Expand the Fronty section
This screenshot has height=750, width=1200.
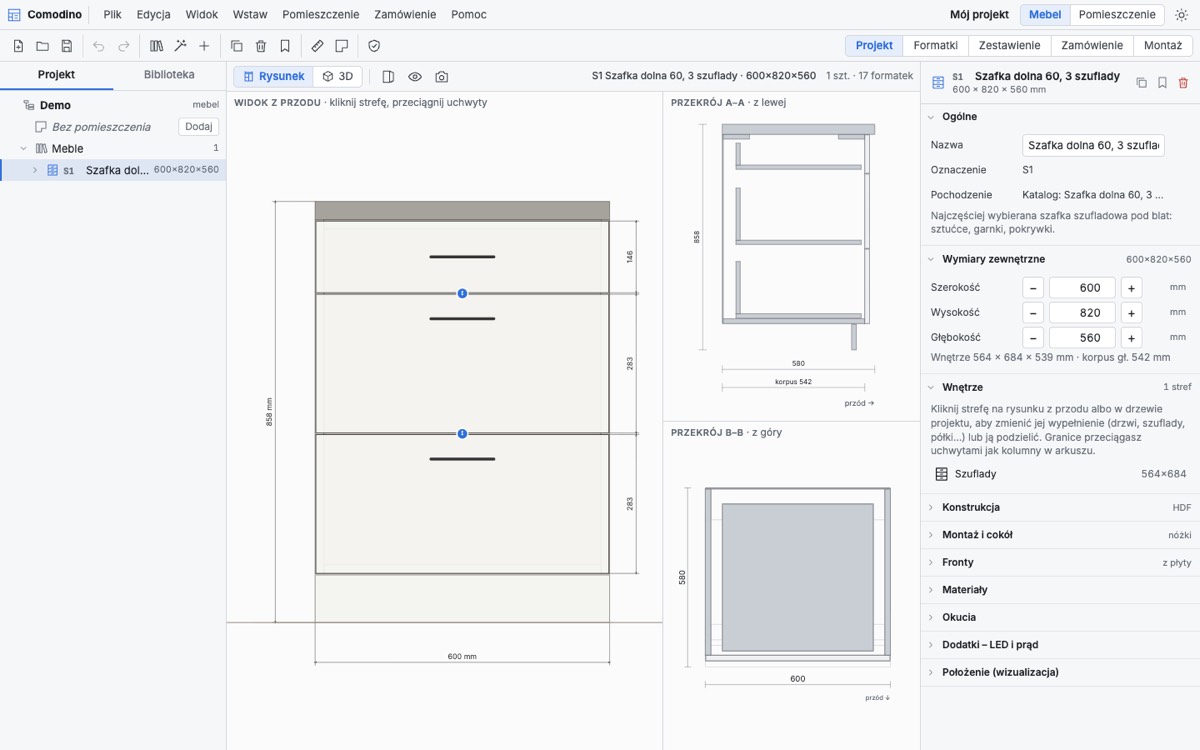[1060, 562]
